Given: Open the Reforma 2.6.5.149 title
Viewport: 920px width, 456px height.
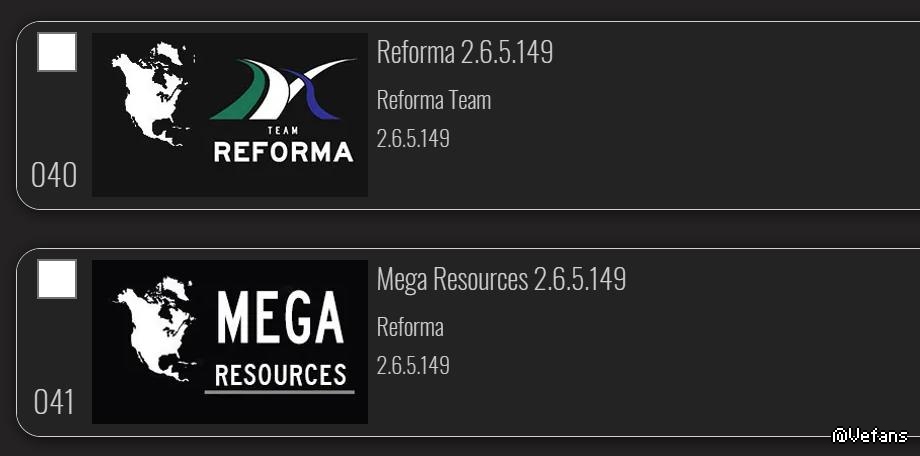Looking at the screenshot, I should tap(464, 53).
